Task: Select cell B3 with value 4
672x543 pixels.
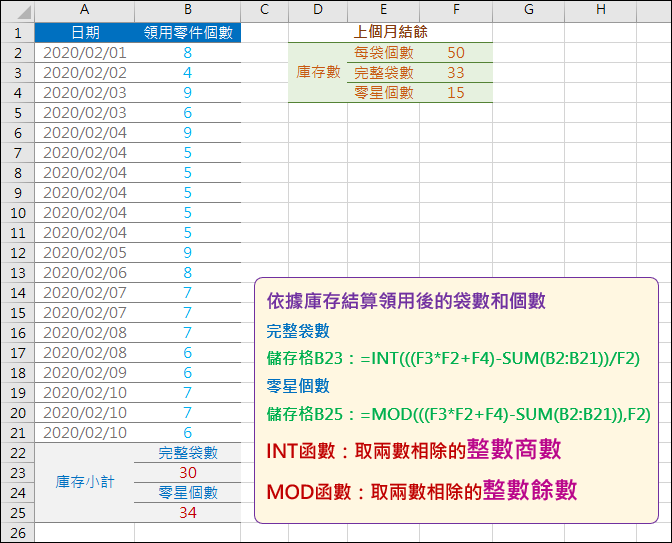Action: 188,73
